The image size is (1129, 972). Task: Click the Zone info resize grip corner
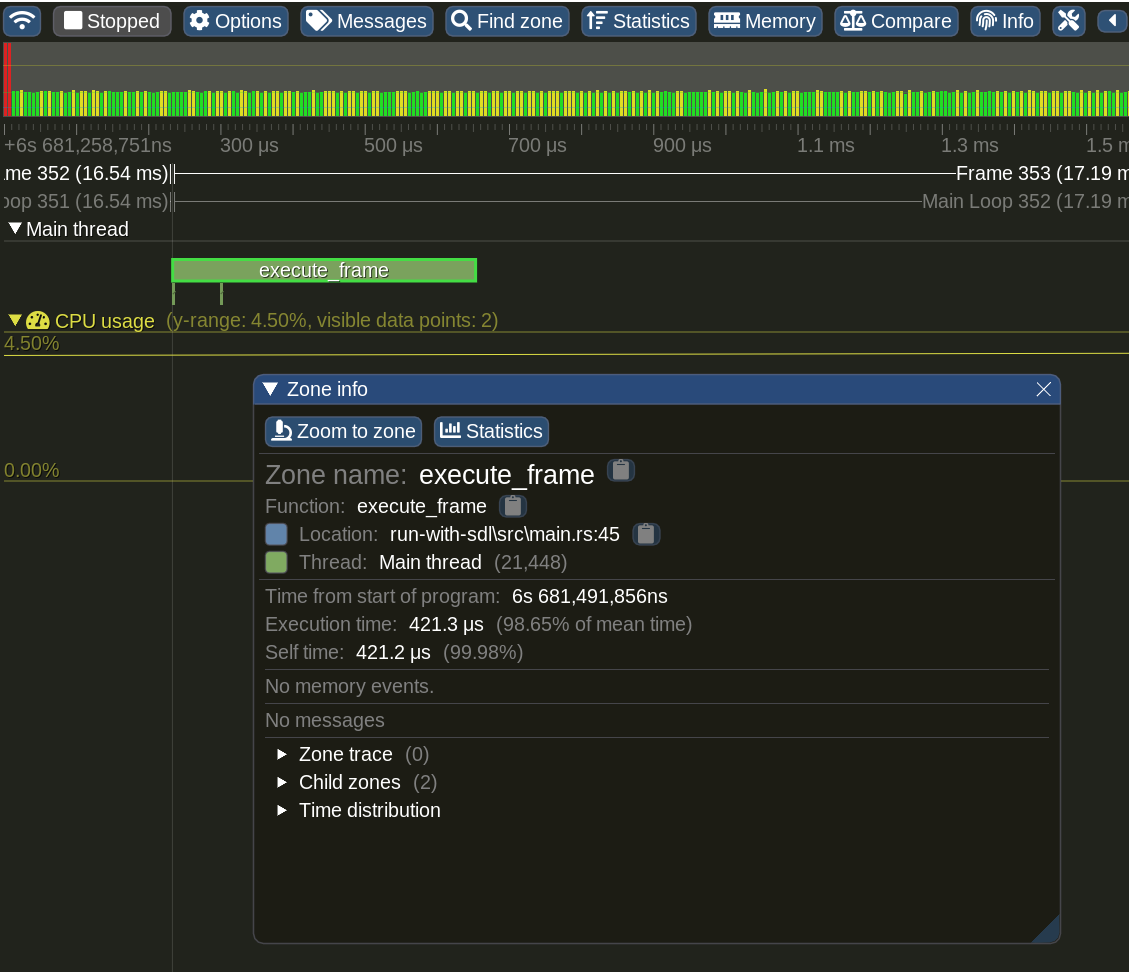coord(1049,932)
